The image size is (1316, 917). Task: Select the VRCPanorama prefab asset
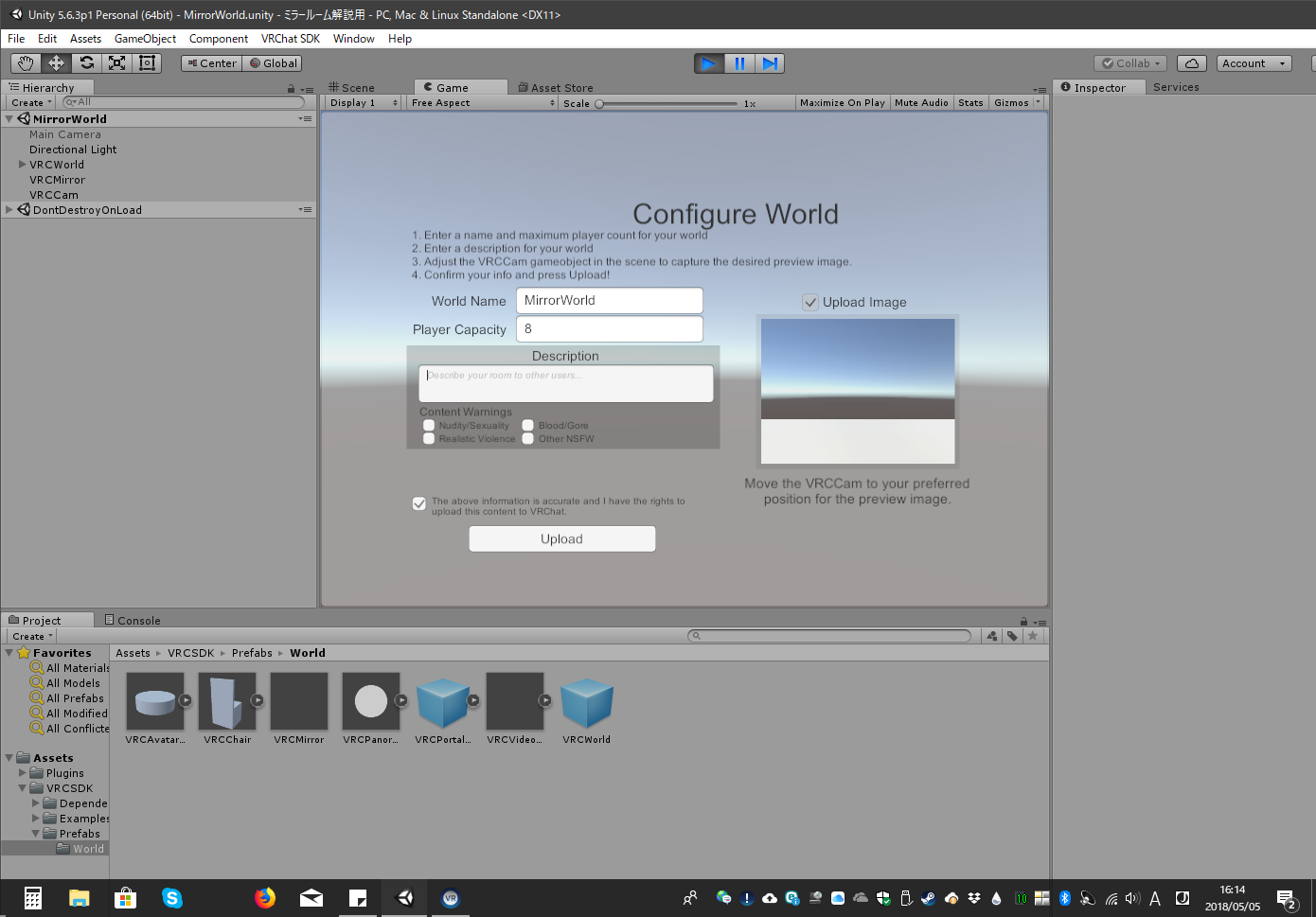click(371, 701)
